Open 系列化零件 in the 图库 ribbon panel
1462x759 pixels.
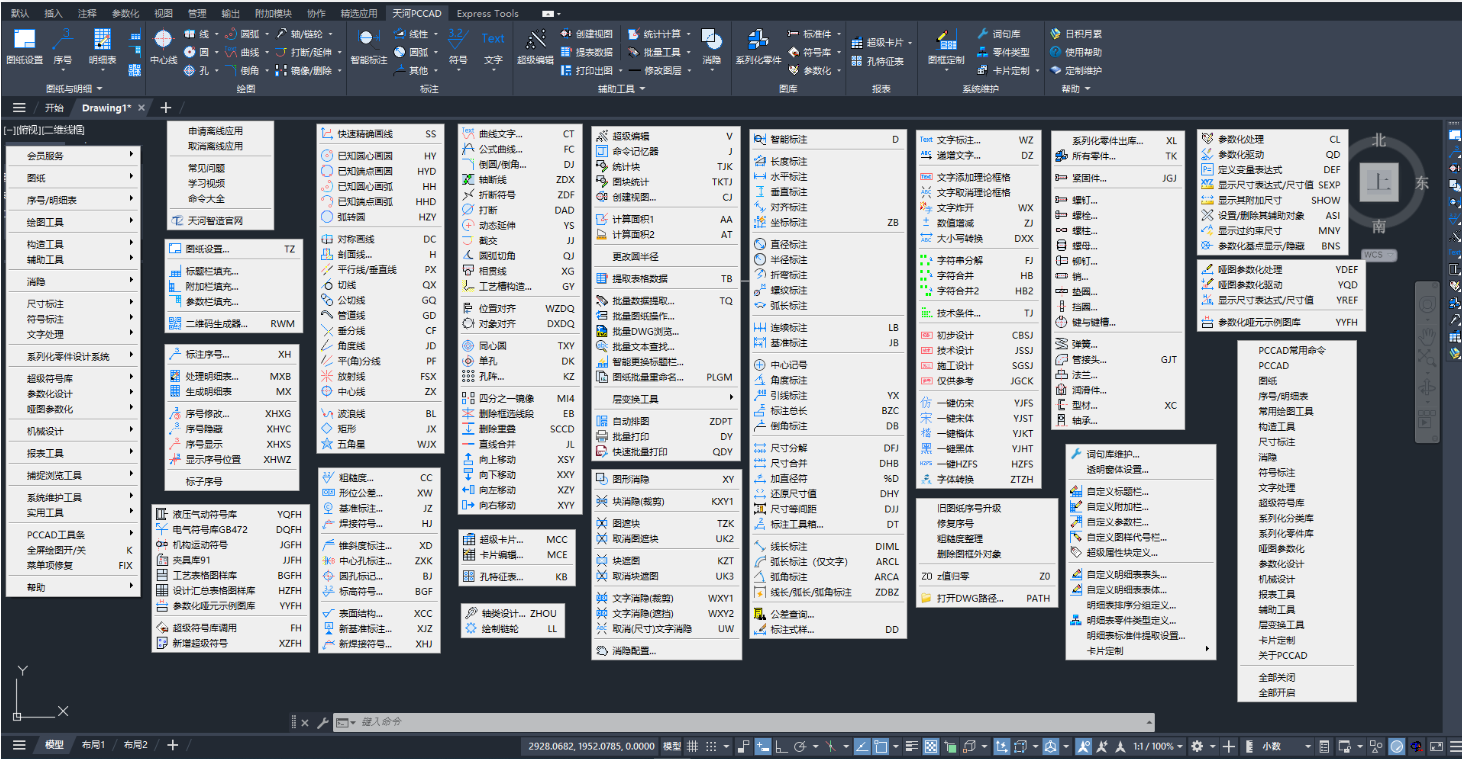point(758,46)
